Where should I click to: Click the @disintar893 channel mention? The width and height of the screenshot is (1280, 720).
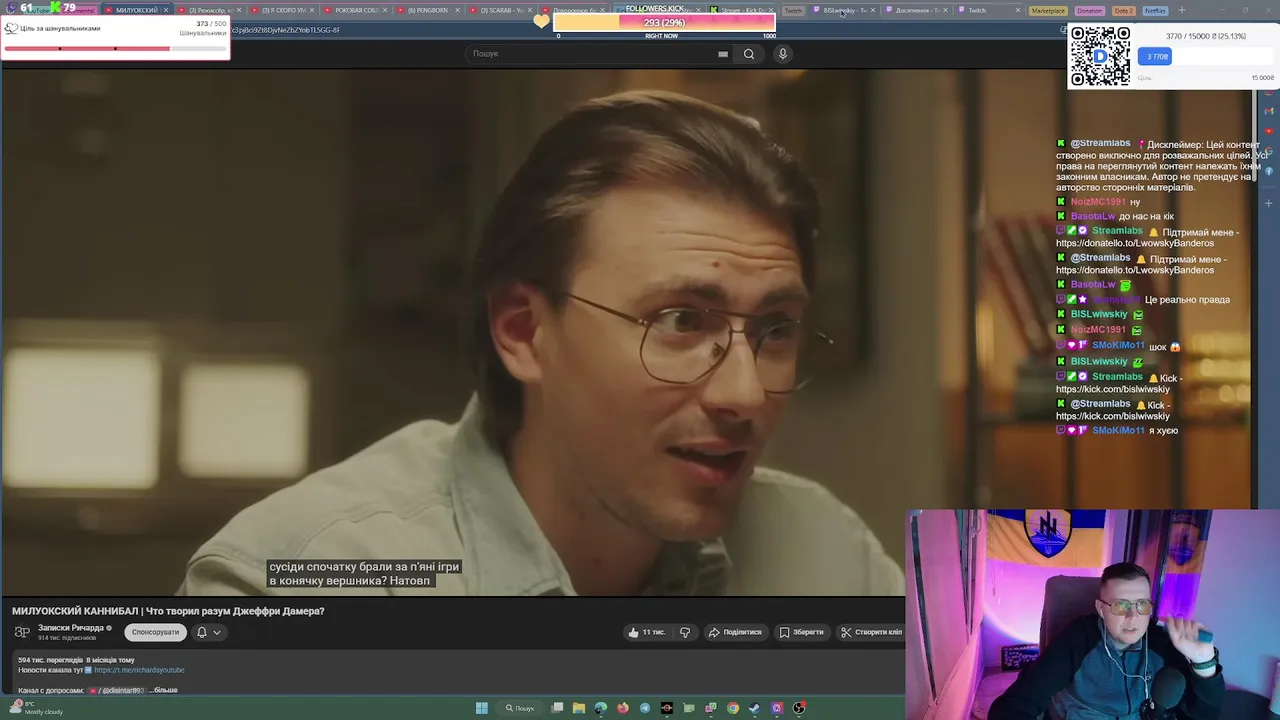(x=123, y=690)
